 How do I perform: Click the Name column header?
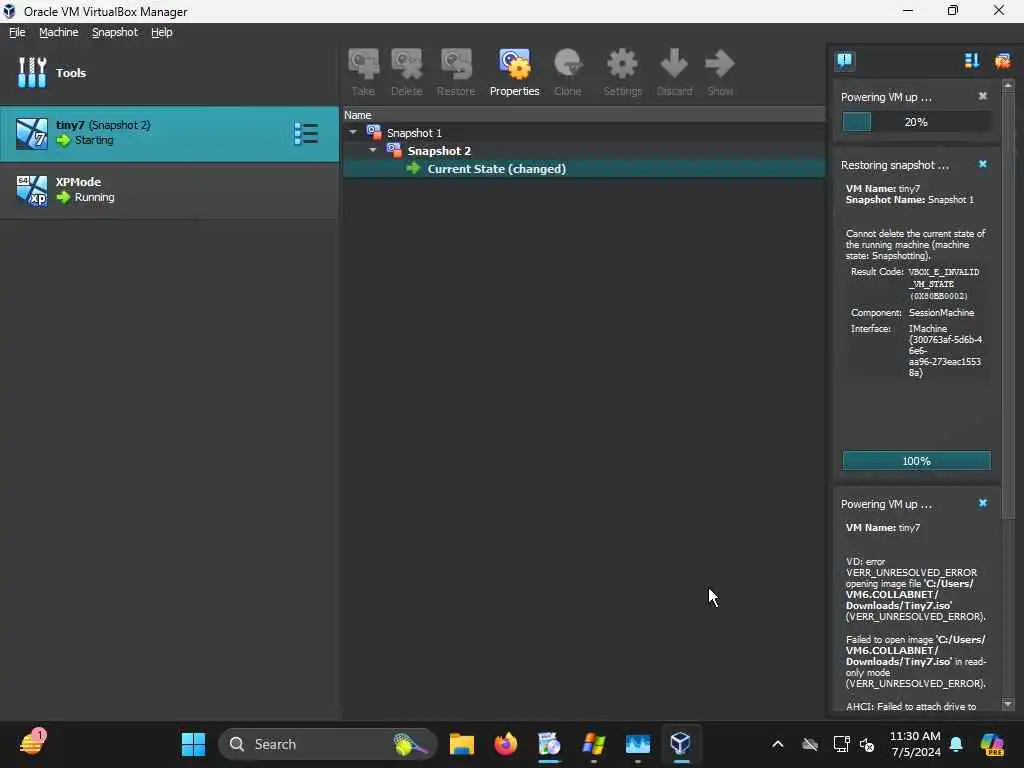584,115
